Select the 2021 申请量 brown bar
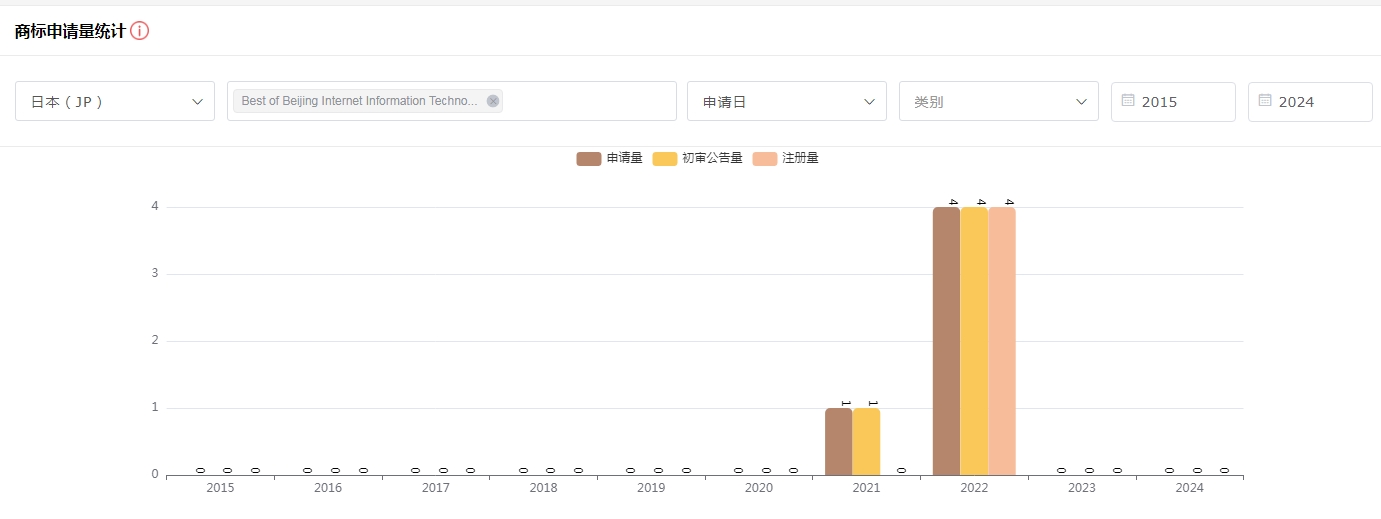The height and width of the screenshot is (519, 1381). [x=838, y=441]
